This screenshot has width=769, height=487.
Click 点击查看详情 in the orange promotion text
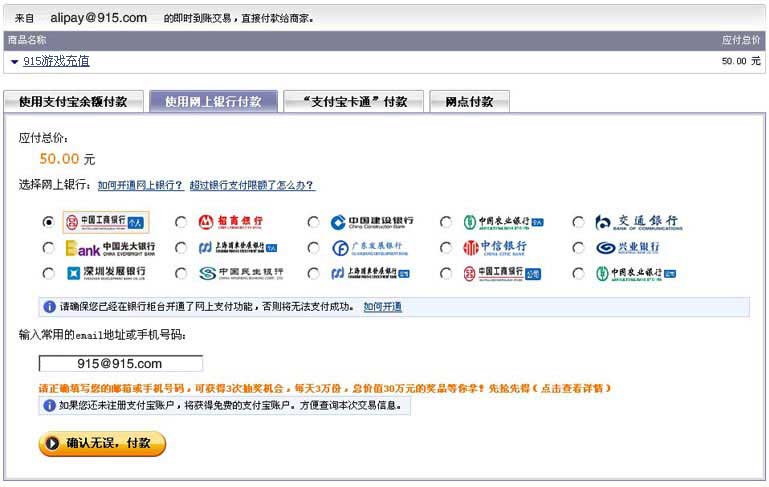tap(572, 388)
